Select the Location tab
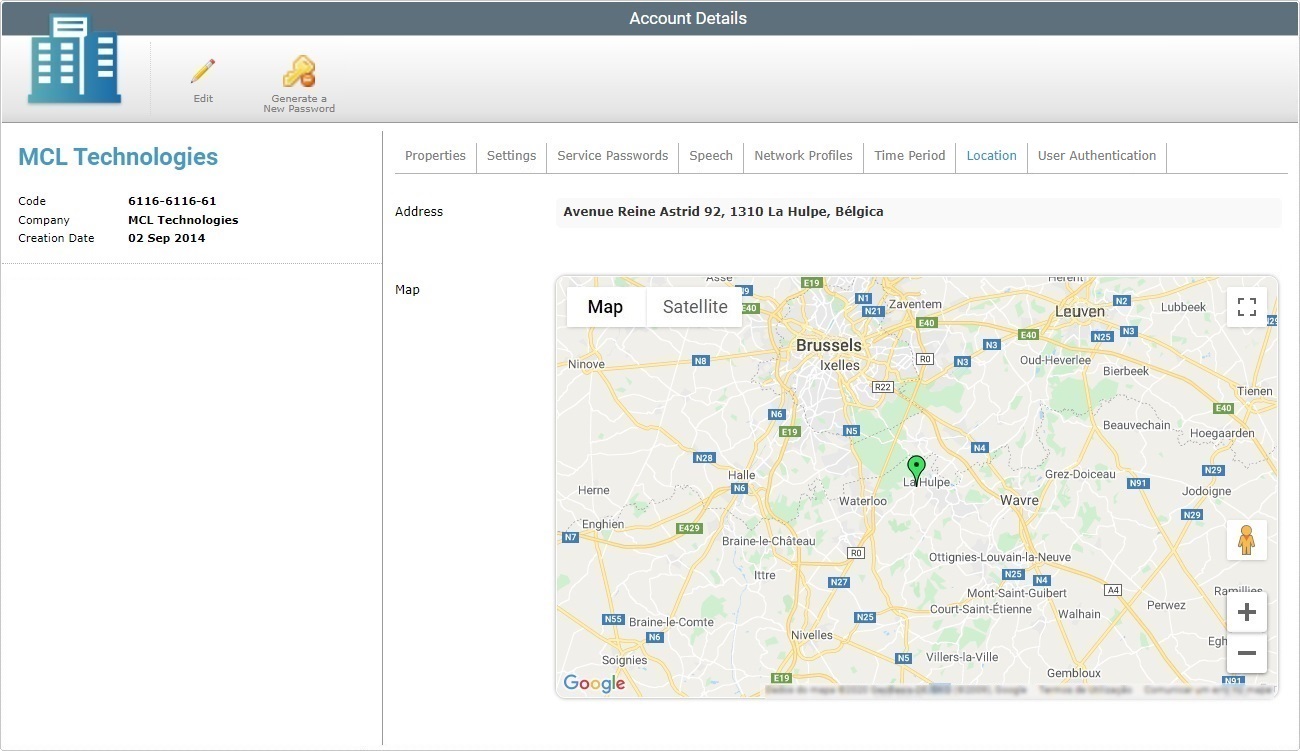Viewport: 1300px width, 751px height. [x=991, y=156]
